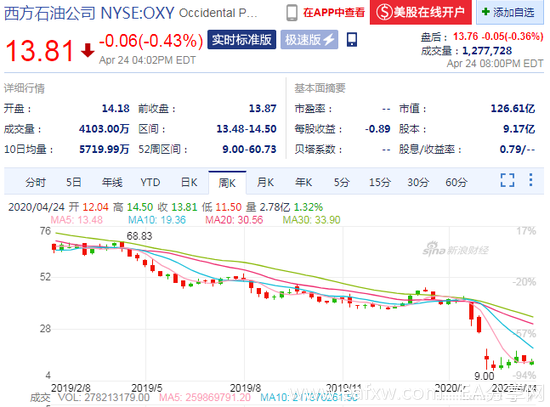Select the 月K chart tab
The width and height of the screenshot is (550, 407).
pyautogui.click(x=265, y=182)
